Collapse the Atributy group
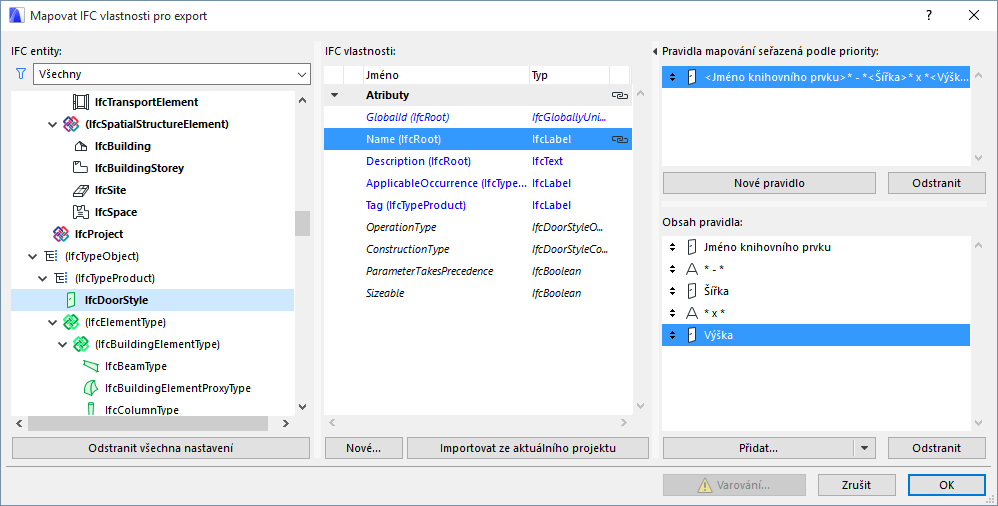The width and height of the screenshot is (998, 506). [x=334, y=95]
